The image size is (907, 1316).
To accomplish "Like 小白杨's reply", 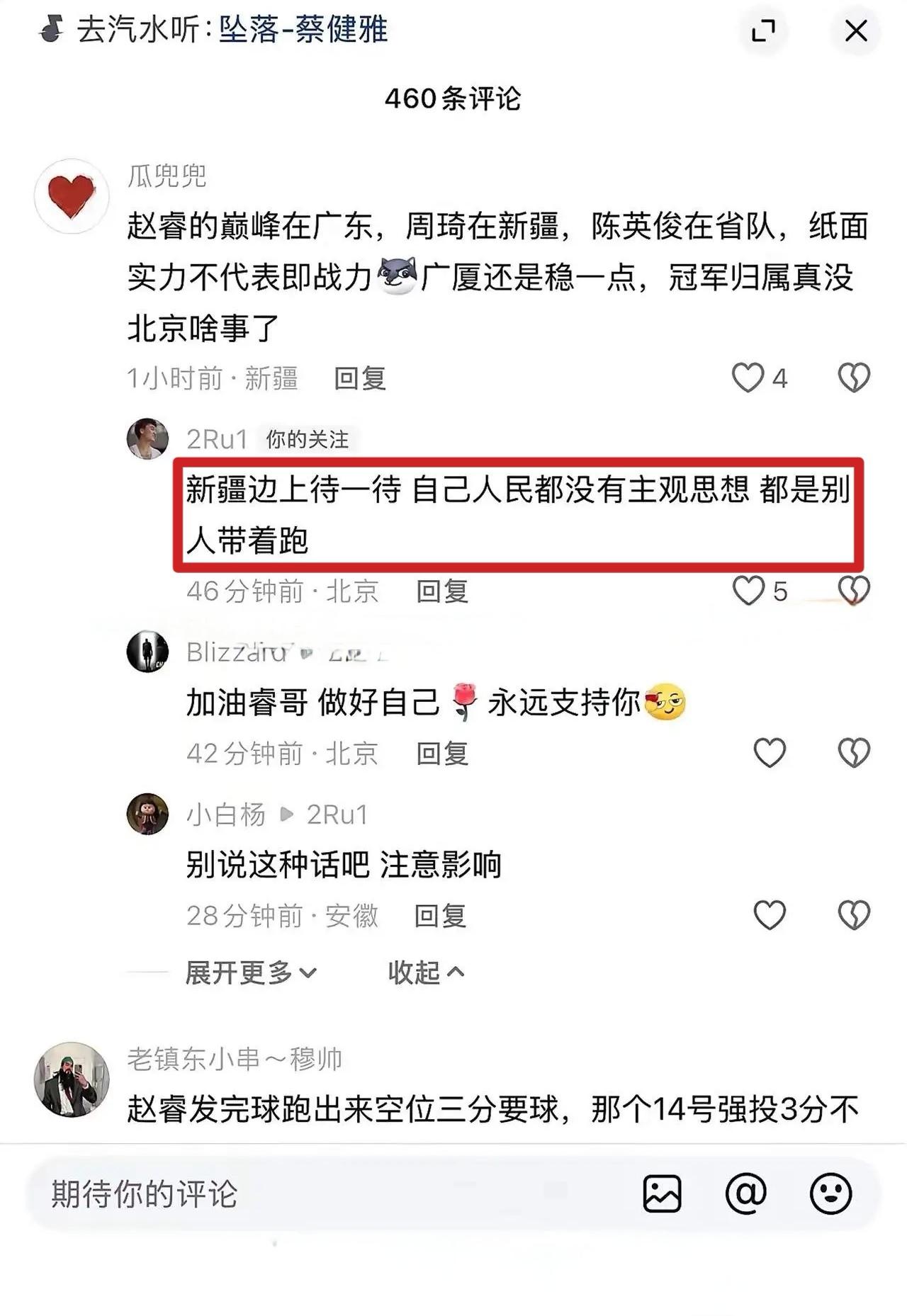I will [x=770, y=915].
